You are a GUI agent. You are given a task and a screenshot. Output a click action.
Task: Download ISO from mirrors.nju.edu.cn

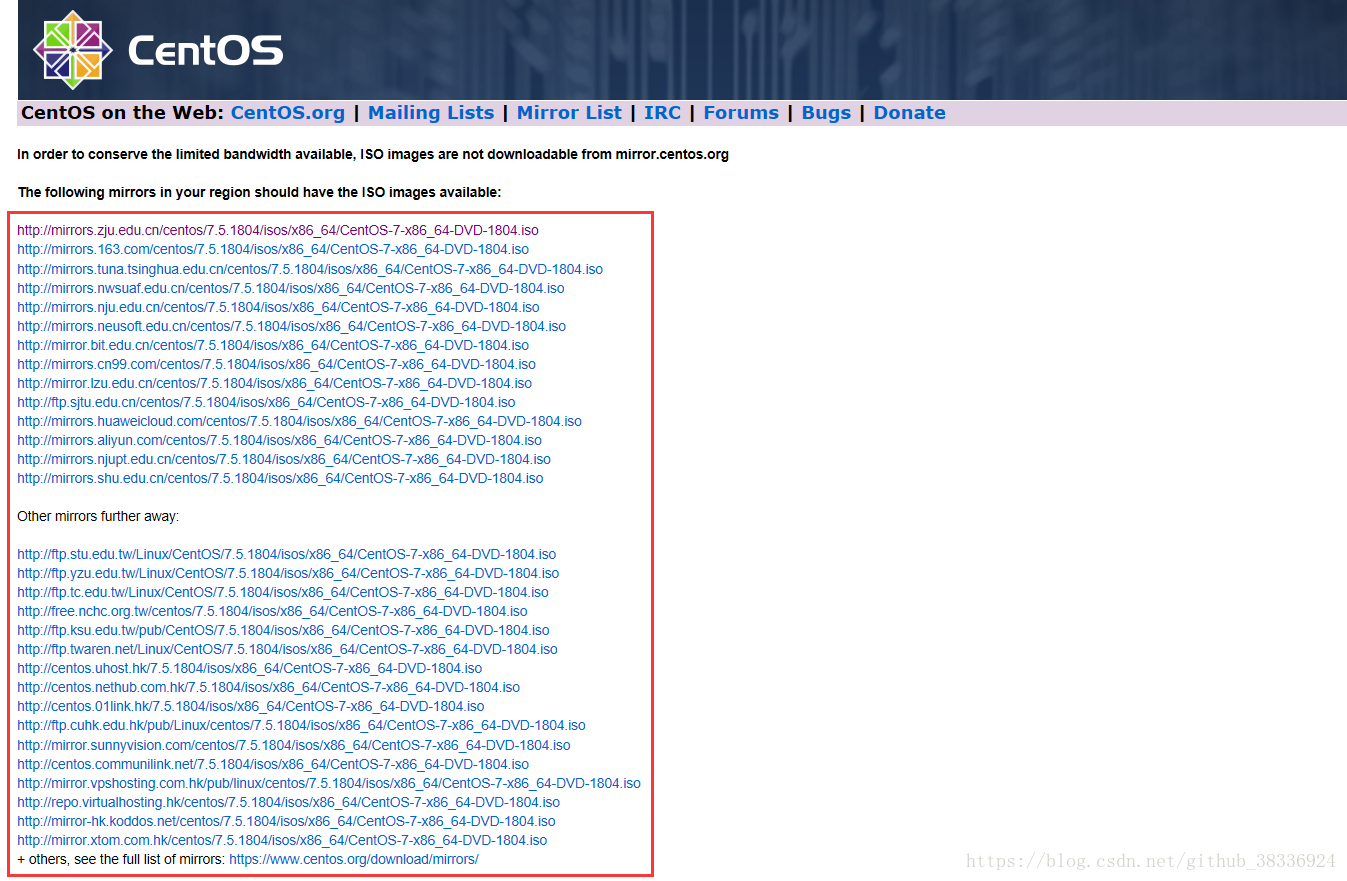(x=278, y=307)
